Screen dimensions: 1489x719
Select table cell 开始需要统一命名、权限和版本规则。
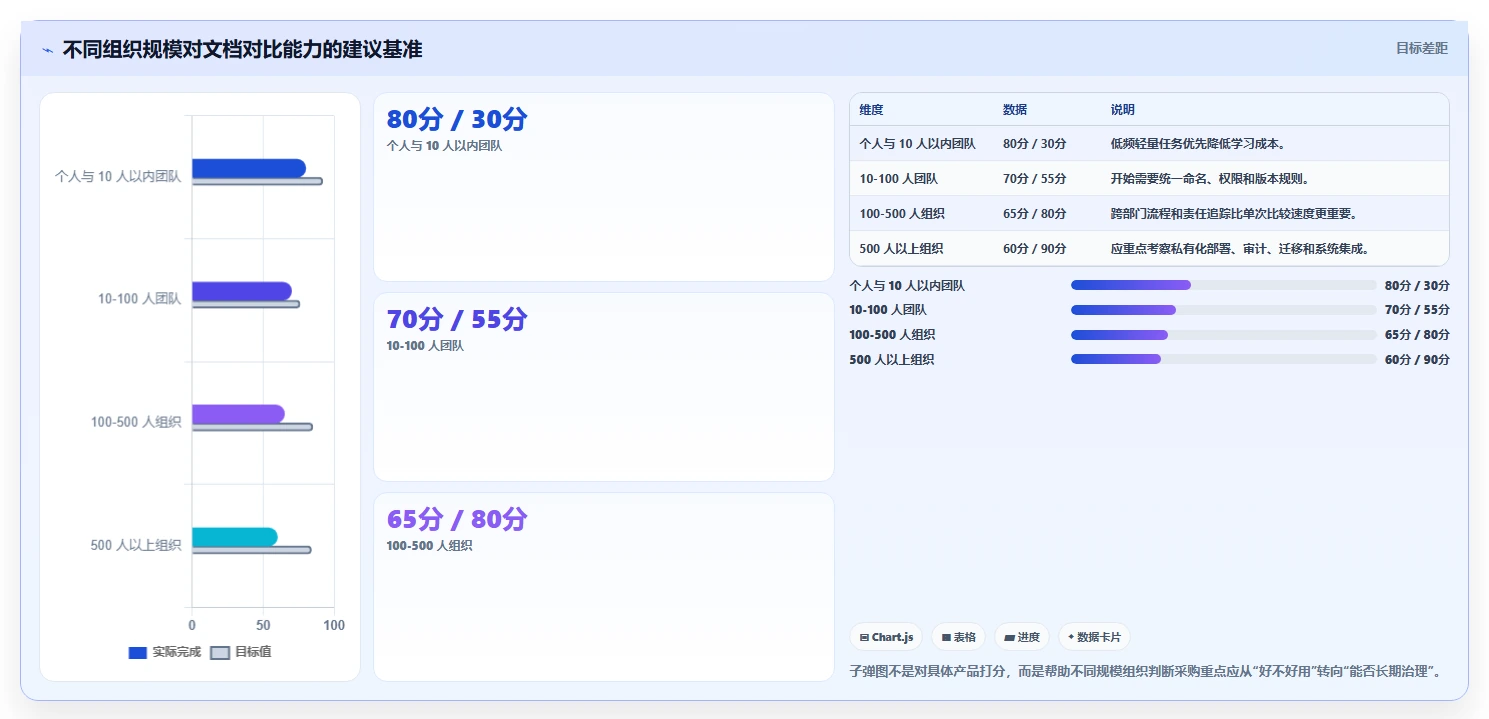[x=1210, y=179]
